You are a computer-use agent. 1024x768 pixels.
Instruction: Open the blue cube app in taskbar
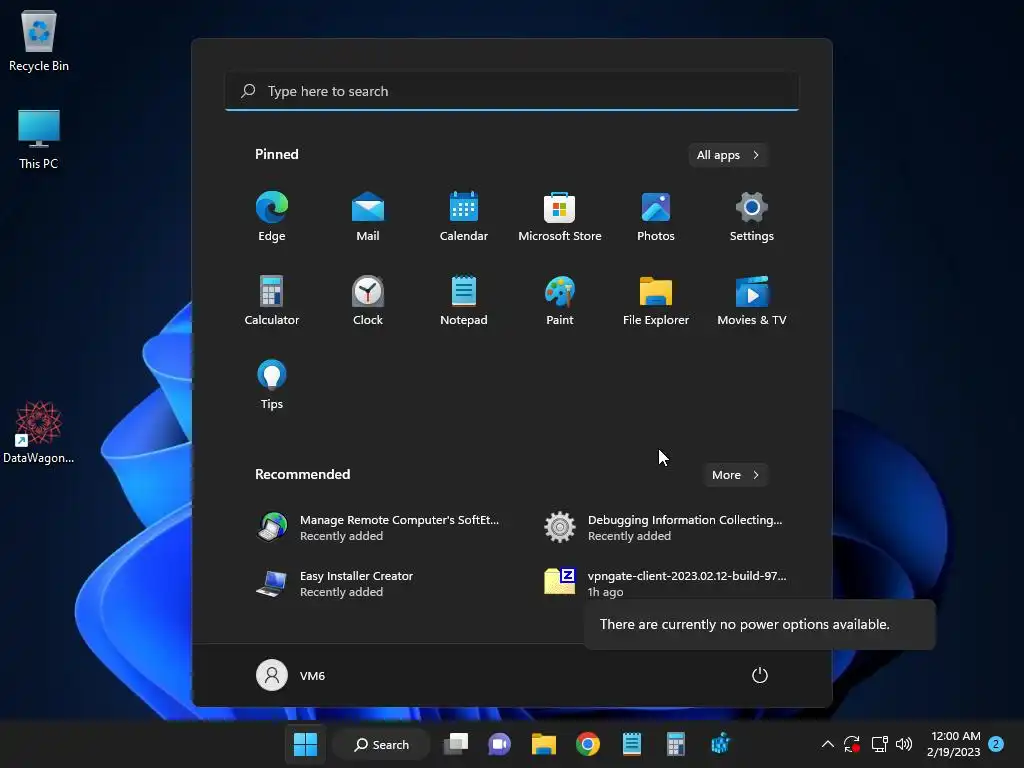(720, 744)
